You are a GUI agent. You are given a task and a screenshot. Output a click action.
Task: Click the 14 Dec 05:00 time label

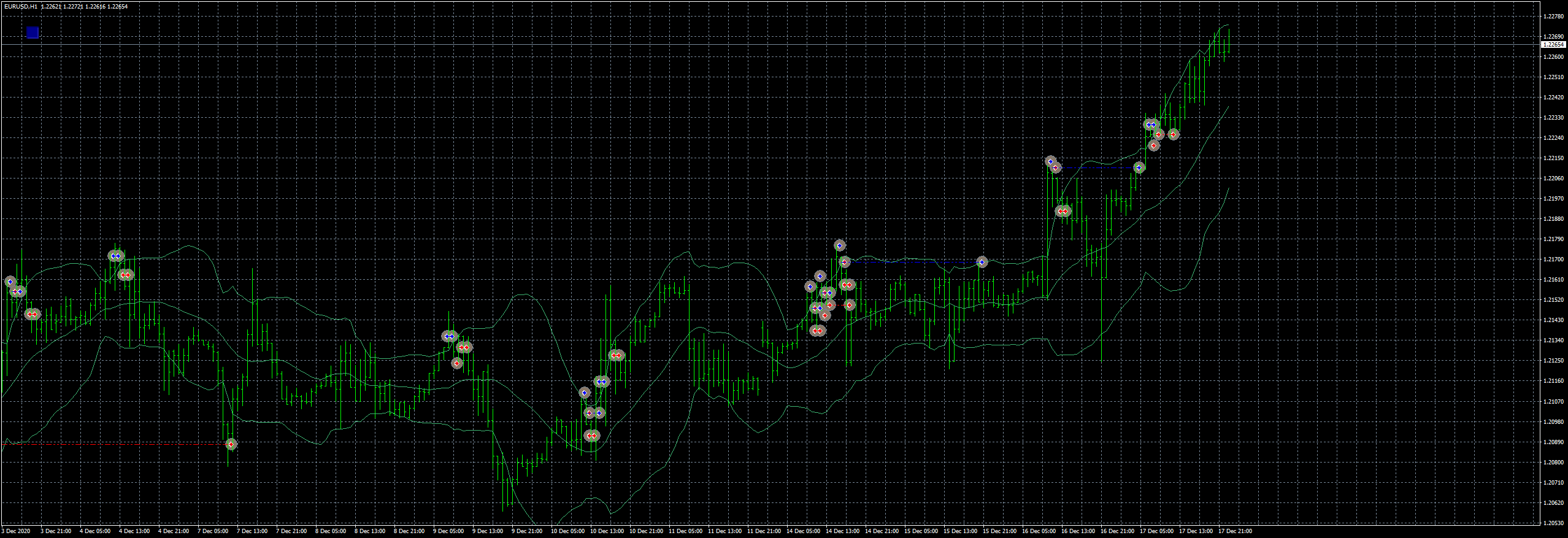tap(803, 531)
